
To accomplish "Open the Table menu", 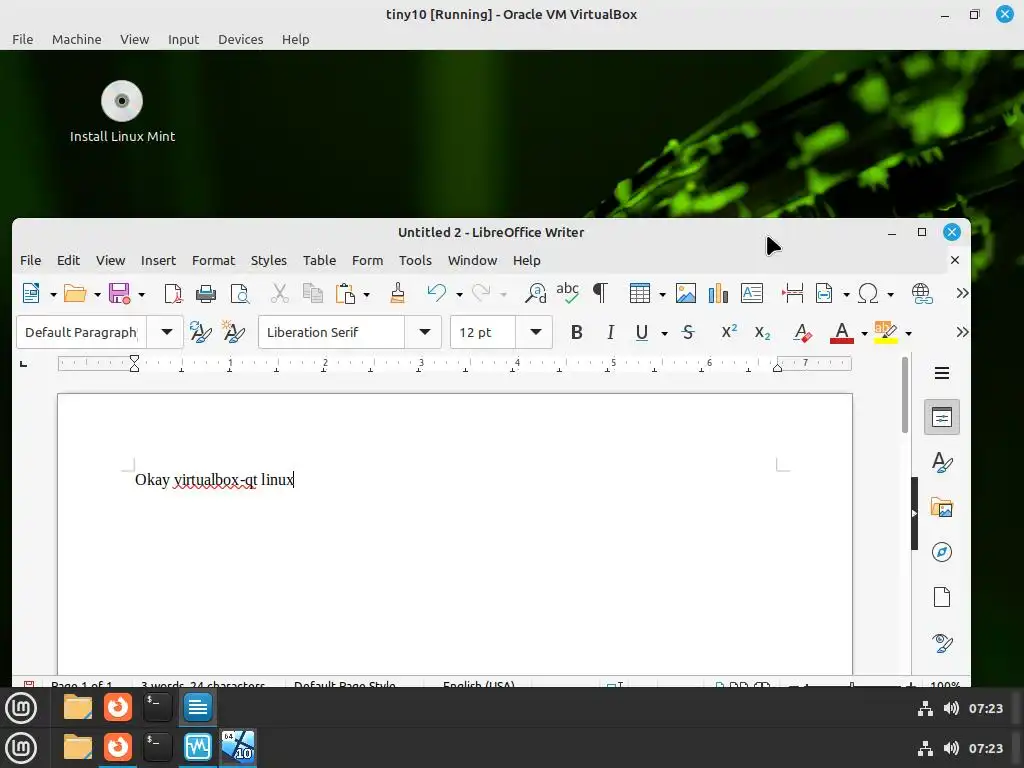I will coord(319,260).
